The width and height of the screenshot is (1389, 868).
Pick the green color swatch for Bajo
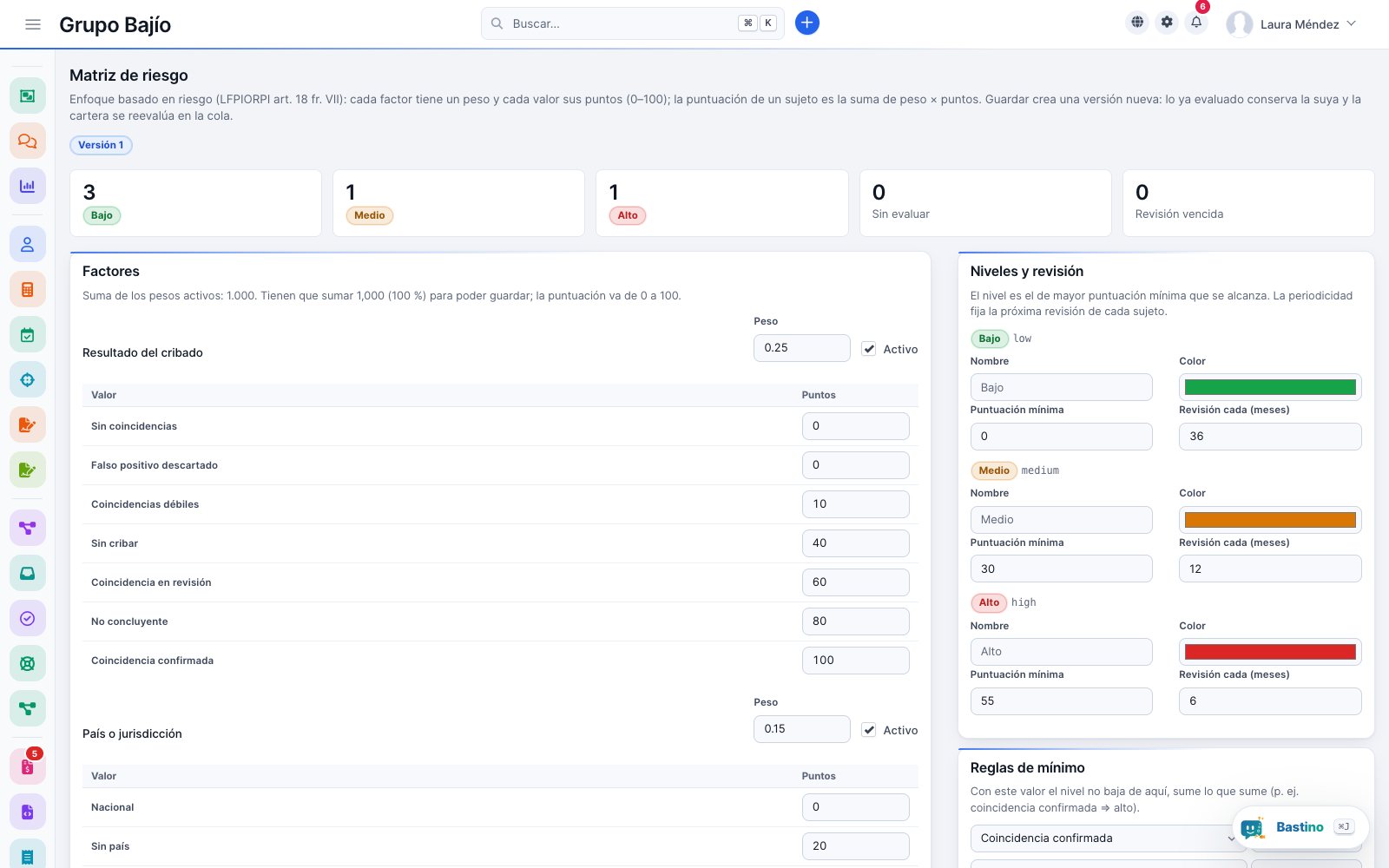(1270, 387)
